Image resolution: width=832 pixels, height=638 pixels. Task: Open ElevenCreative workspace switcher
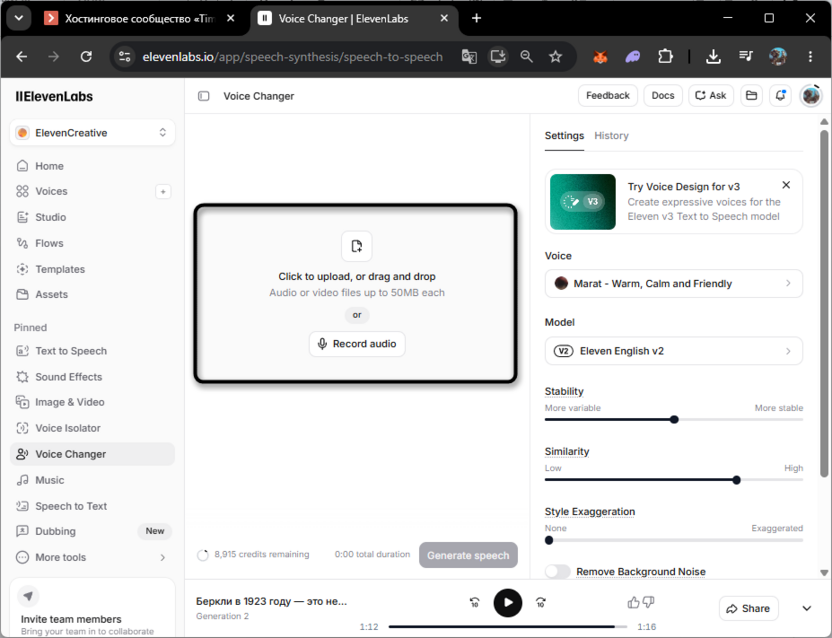tap(92, 133)
